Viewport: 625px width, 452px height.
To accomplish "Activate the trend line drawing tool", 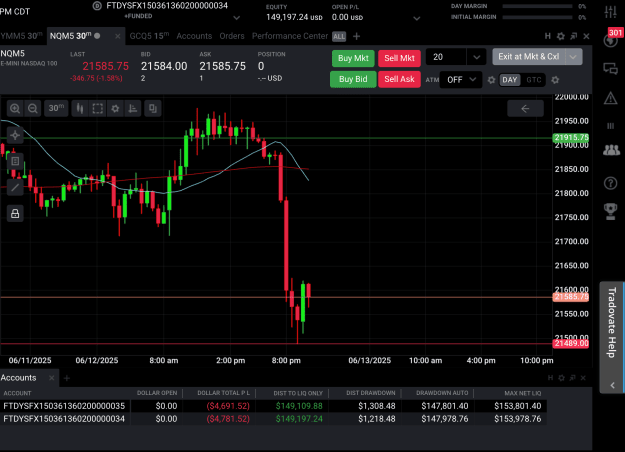I will pyautogui.click(x=15, y=187).
